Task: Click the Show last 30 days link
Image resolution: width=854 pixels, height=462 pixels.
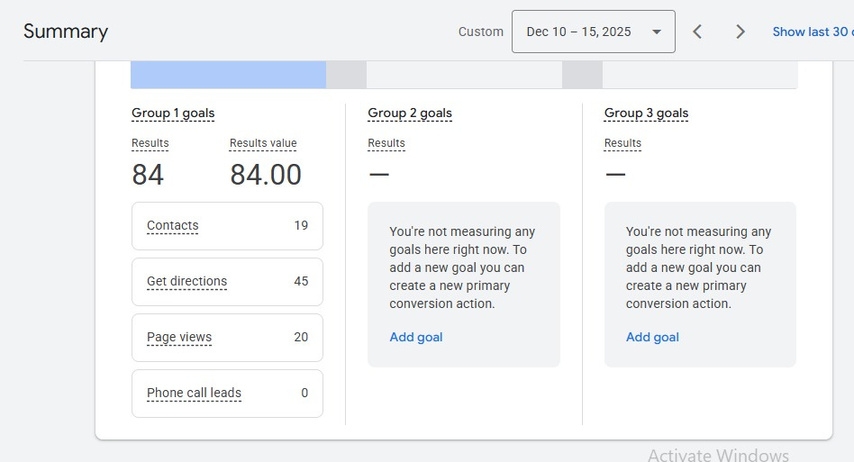Action: pyautogui.click(x=812, y=32)
